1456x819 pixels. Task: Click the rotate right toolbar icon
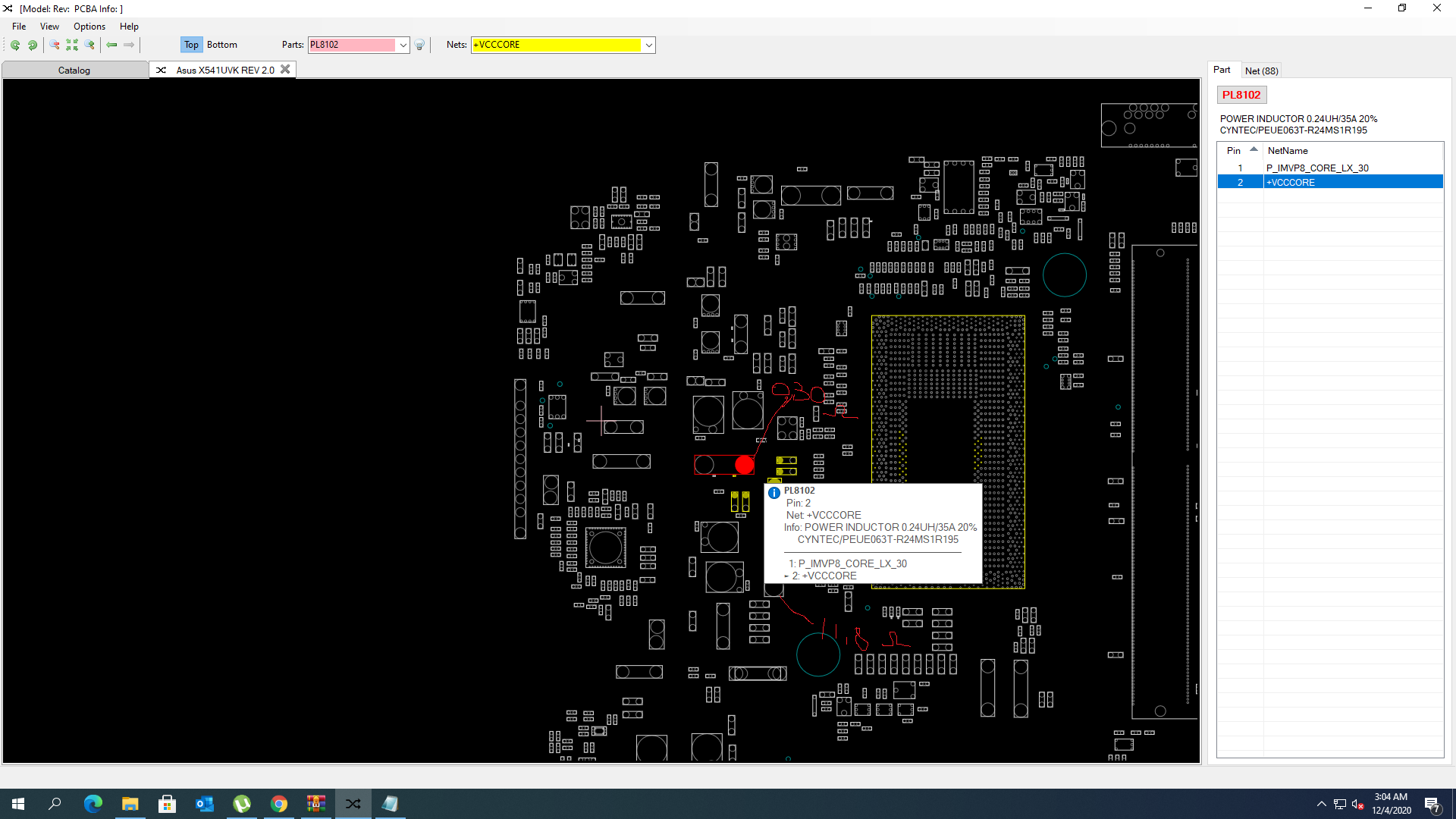pos(33,45)
